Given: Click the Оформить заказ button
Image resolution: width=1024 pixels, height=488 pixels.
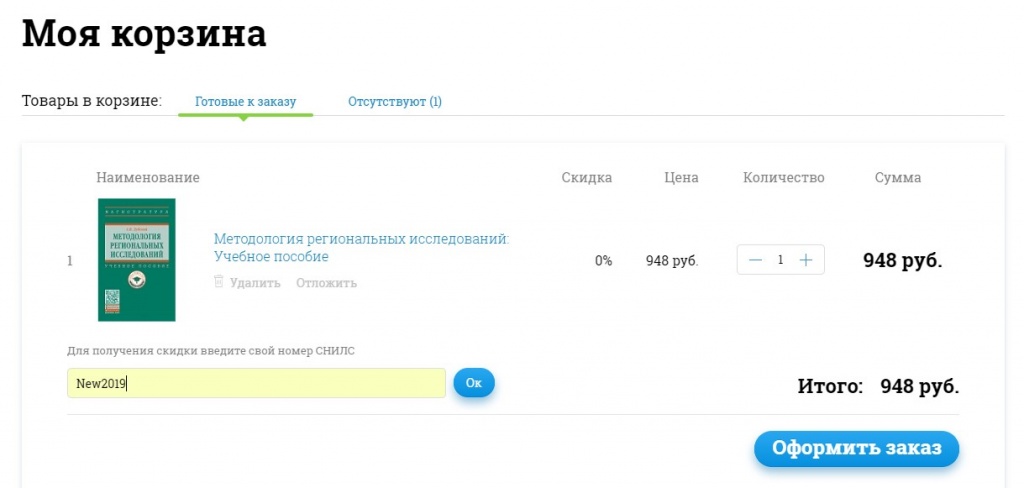Looking at the screenshot, I should pyautogui.click(x=857, y=448).
